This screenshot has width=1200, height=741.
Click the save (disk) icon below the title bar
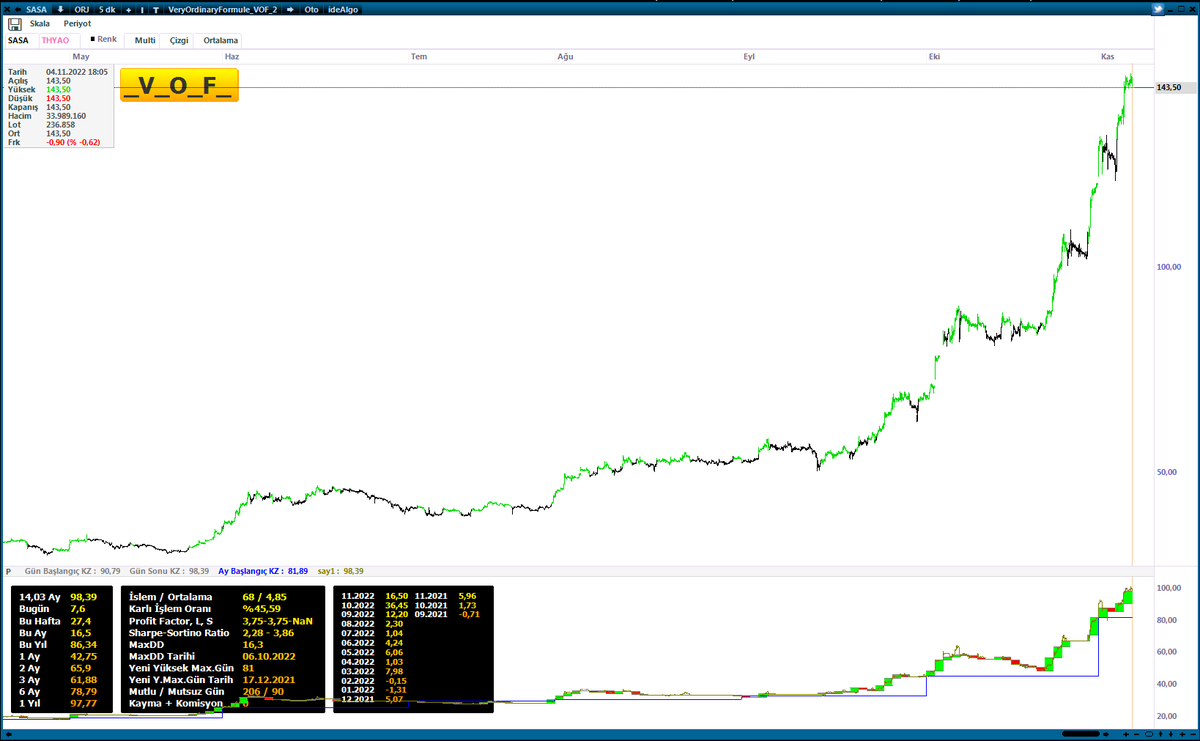coord(15,24)
